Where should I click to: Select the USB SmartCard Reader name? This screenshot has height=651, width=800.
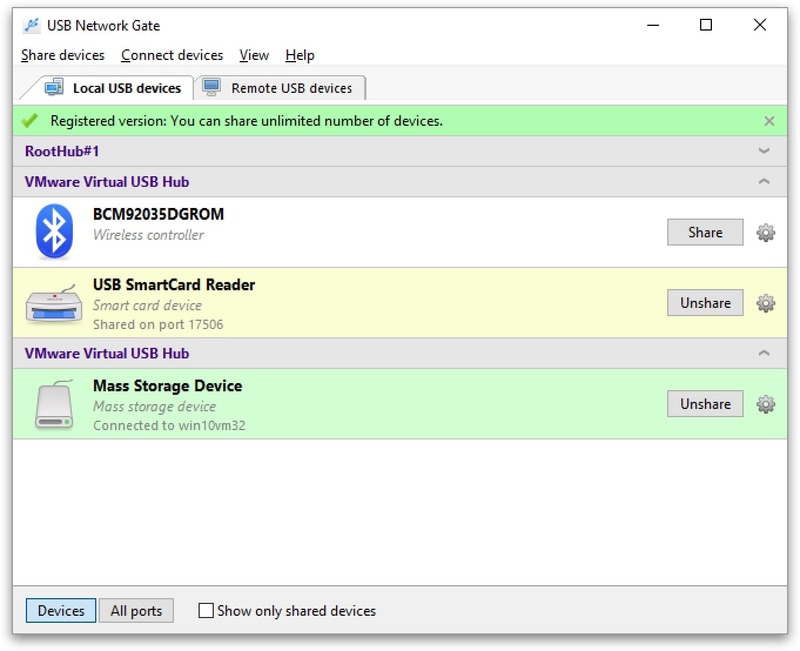[174, 285]
